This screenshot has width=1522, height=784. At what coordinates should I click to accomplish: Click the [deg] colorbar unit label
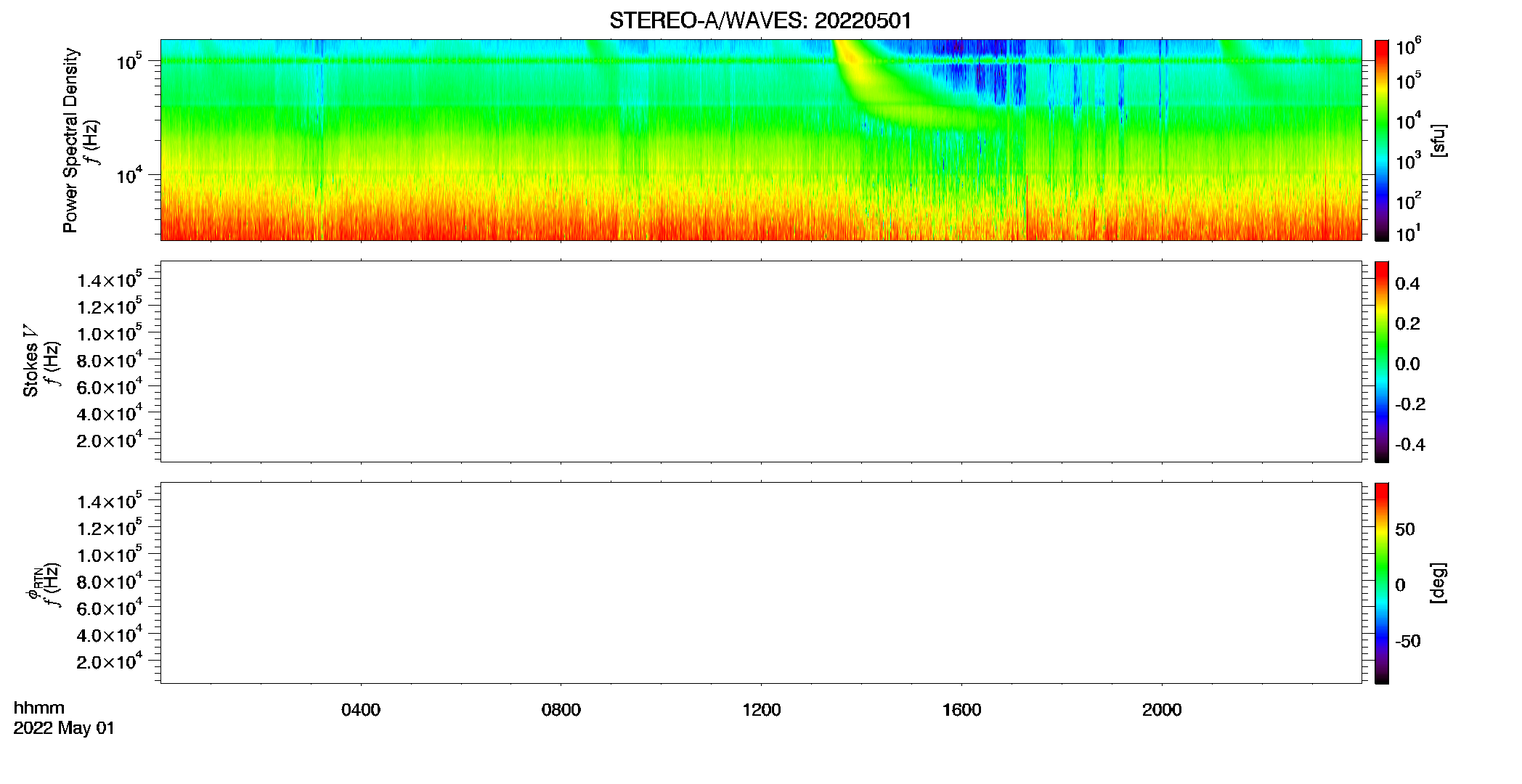(1438, 583)
